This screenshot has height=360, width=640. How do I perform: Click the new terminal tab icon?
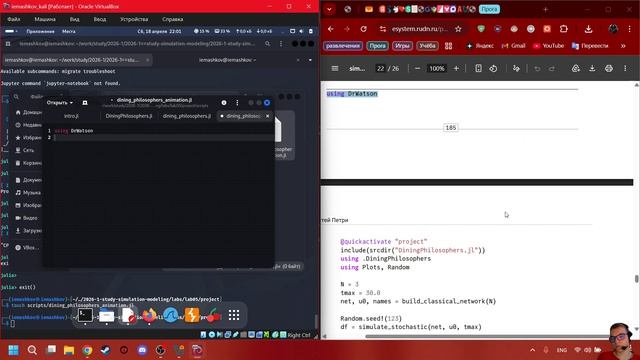coord(8,44)
